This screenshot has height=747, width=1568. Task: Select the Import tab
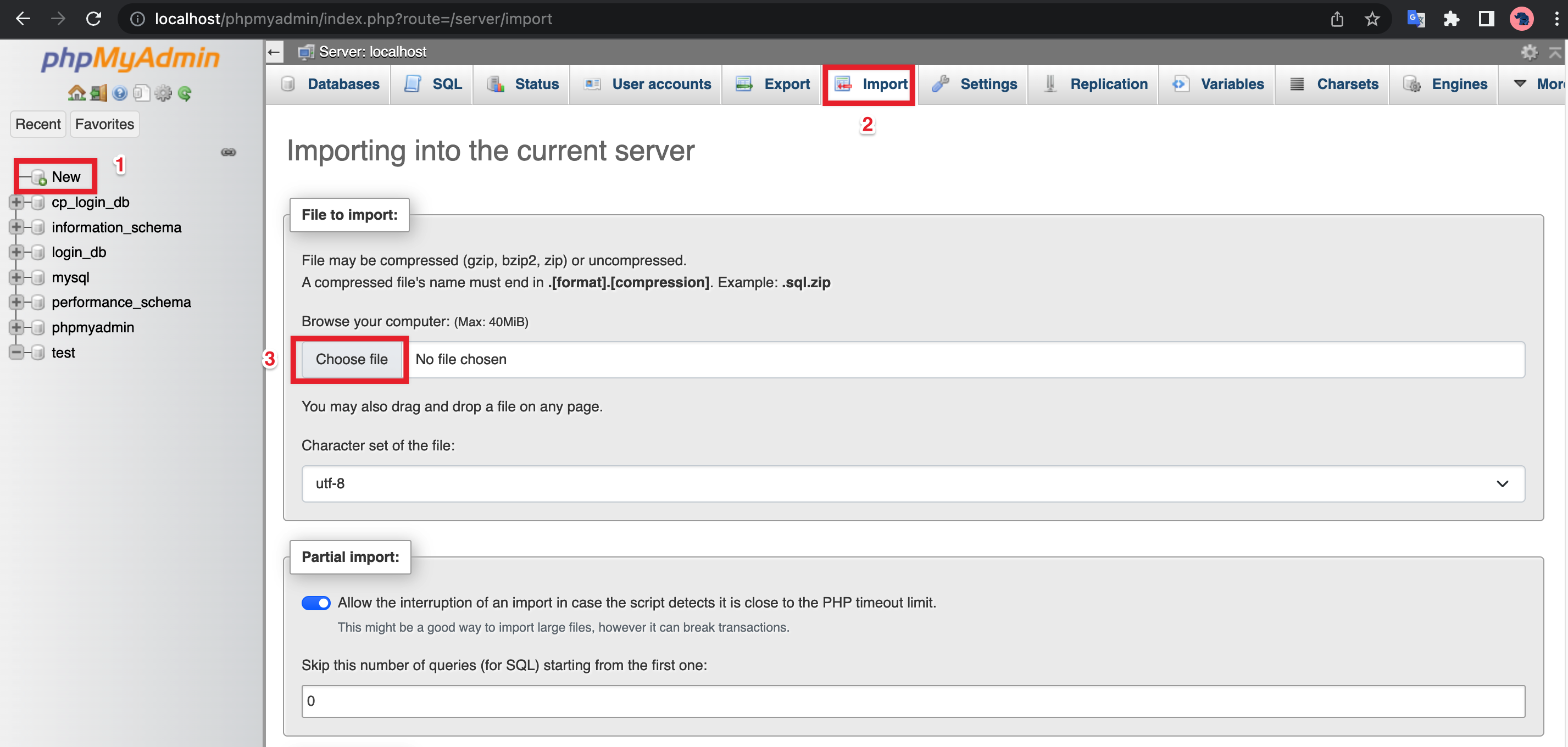[x=869, y=84]
